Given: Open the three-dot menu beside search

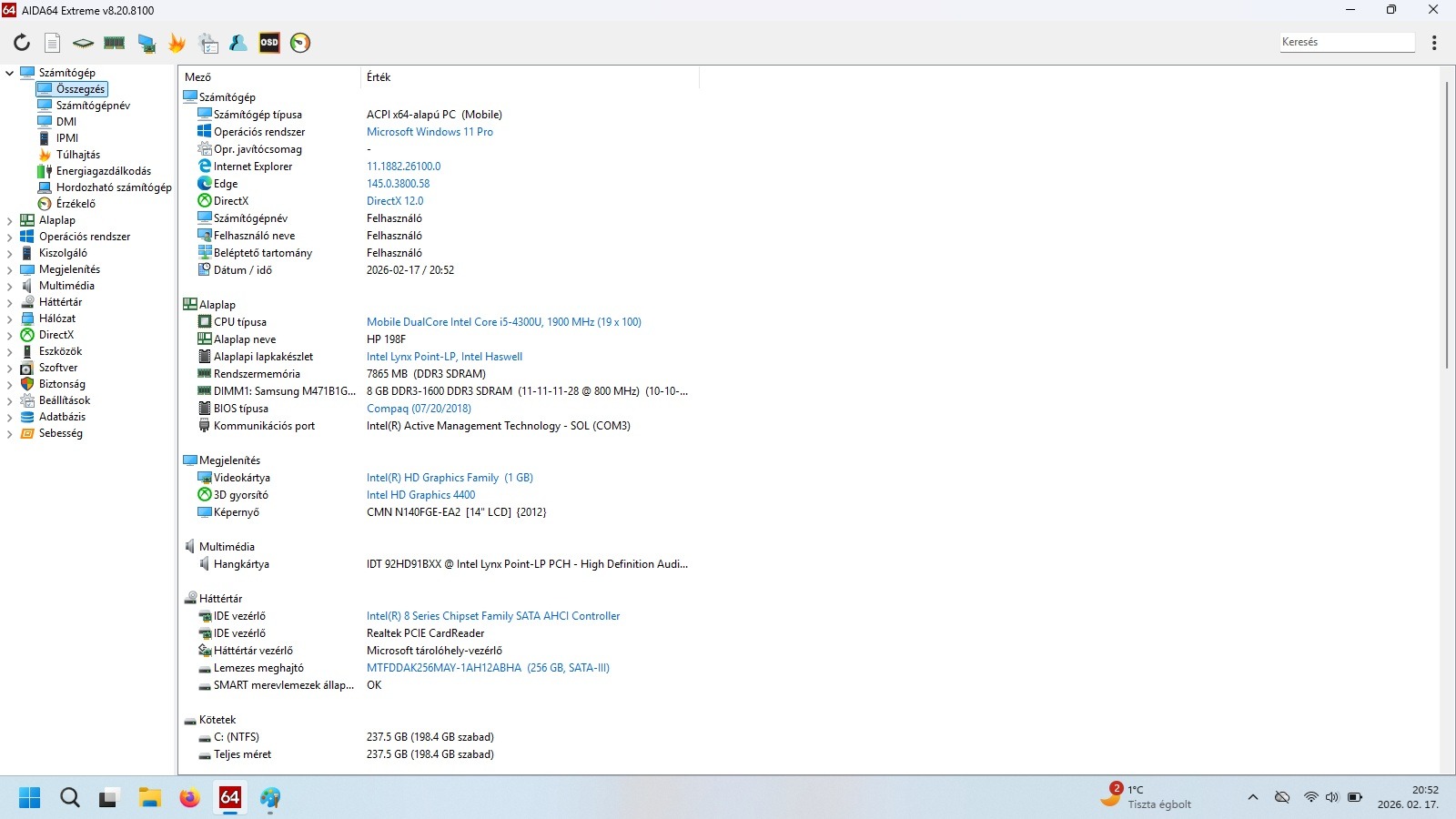Looking at the screenshot, I should 1434,43.
